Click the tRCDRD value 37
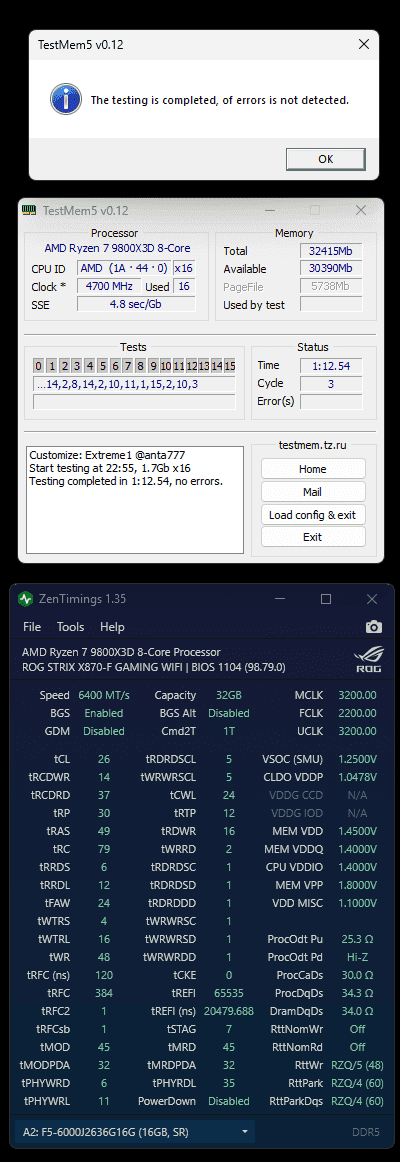 (104, 794)
